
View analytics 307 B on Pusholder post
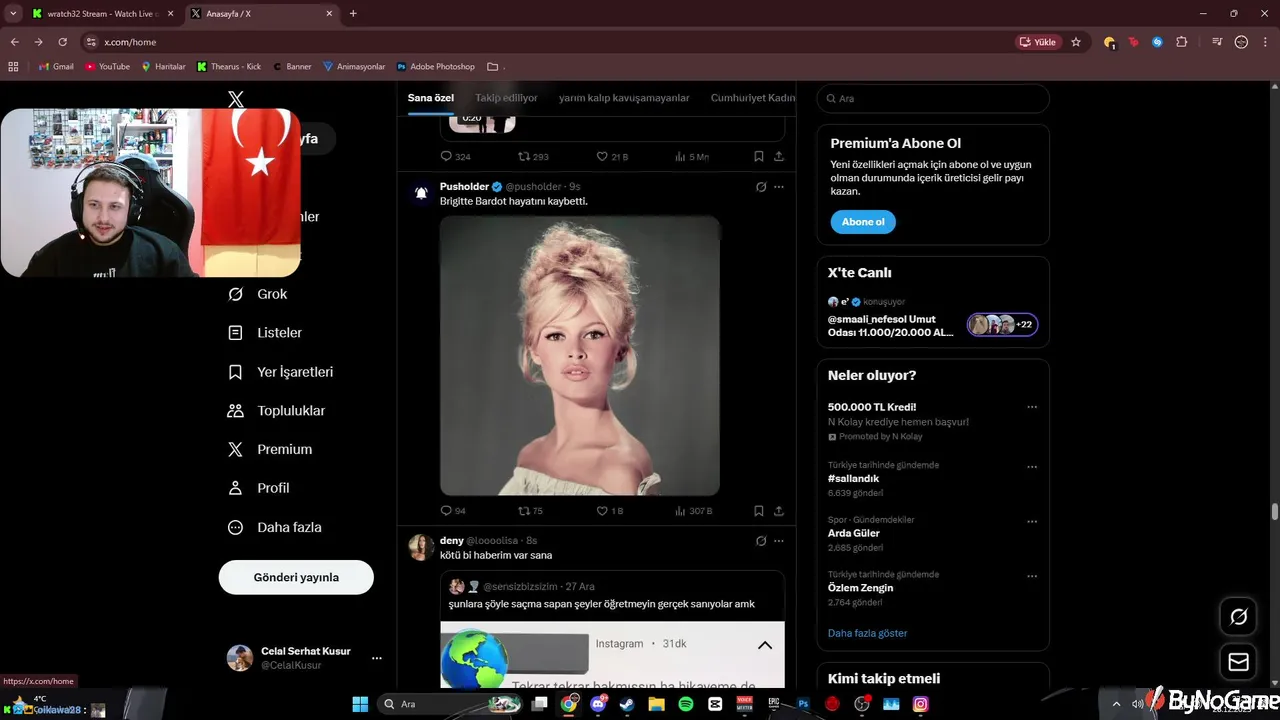pos(693,511)
